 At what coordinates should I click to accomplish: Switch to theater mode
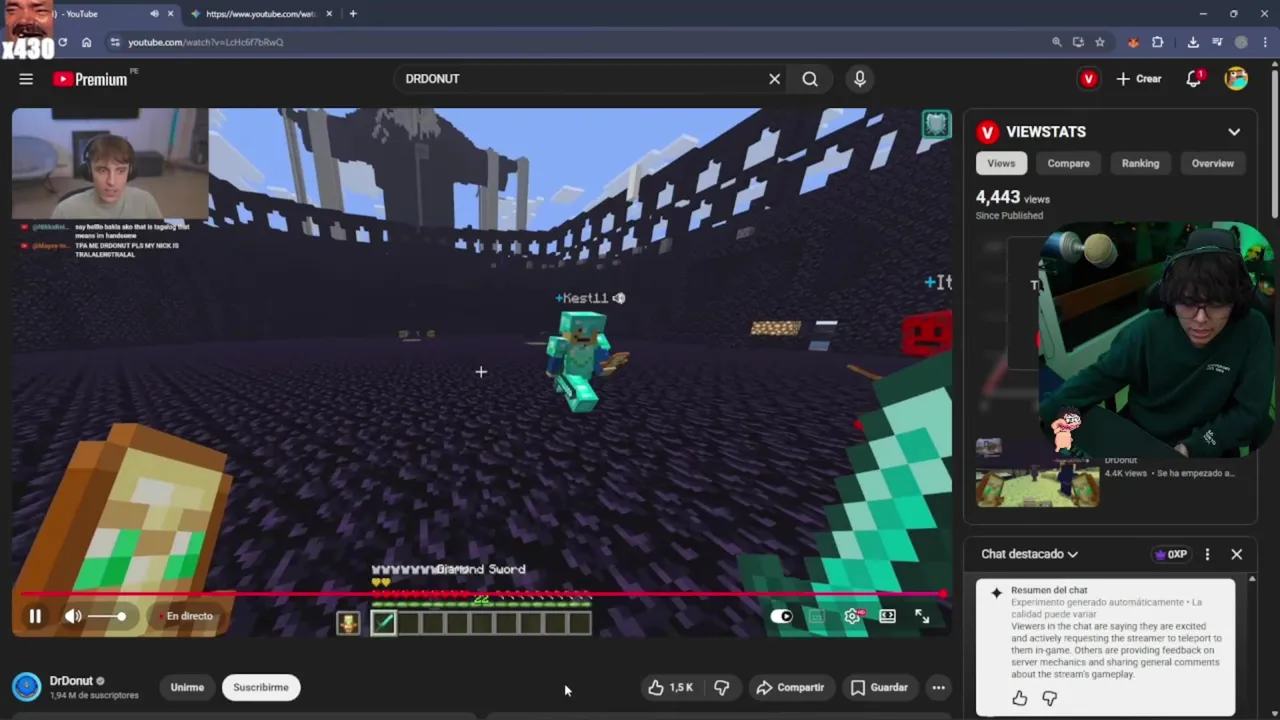click(887, 616)
